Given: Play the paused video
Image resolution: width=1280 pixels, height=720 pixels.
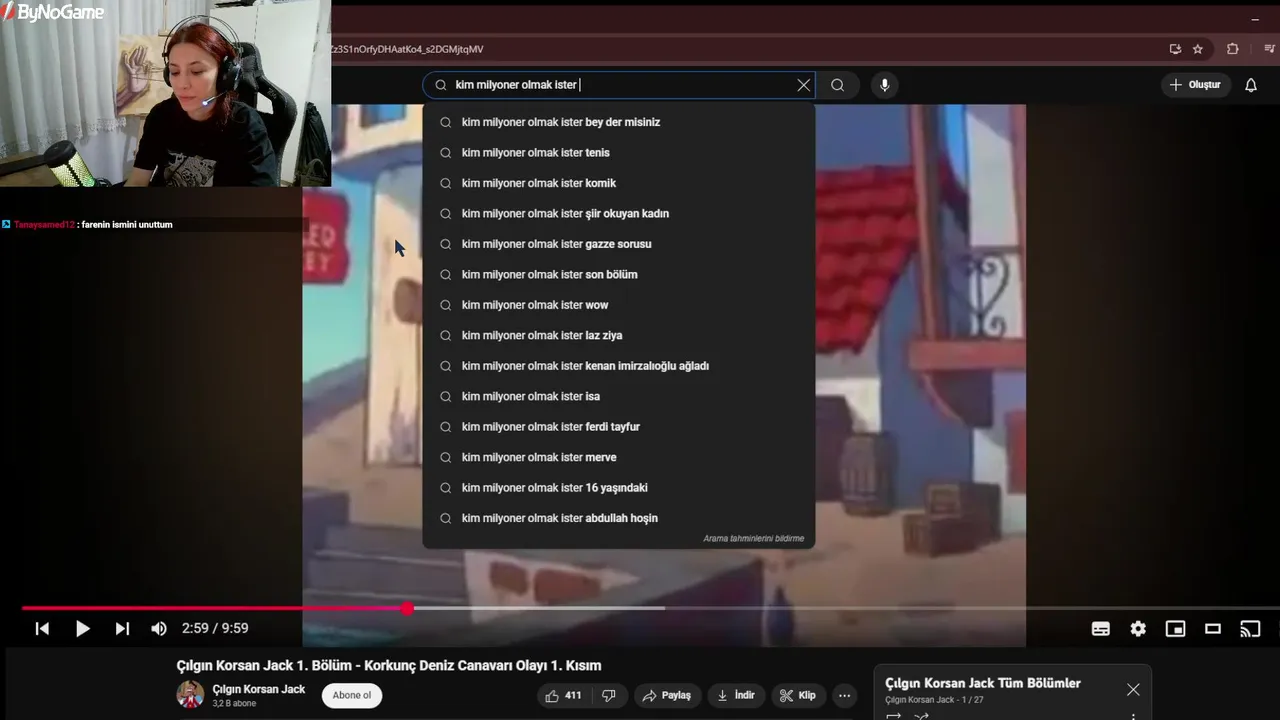Looking at the screenshot, I should click(x=82, y=629).
